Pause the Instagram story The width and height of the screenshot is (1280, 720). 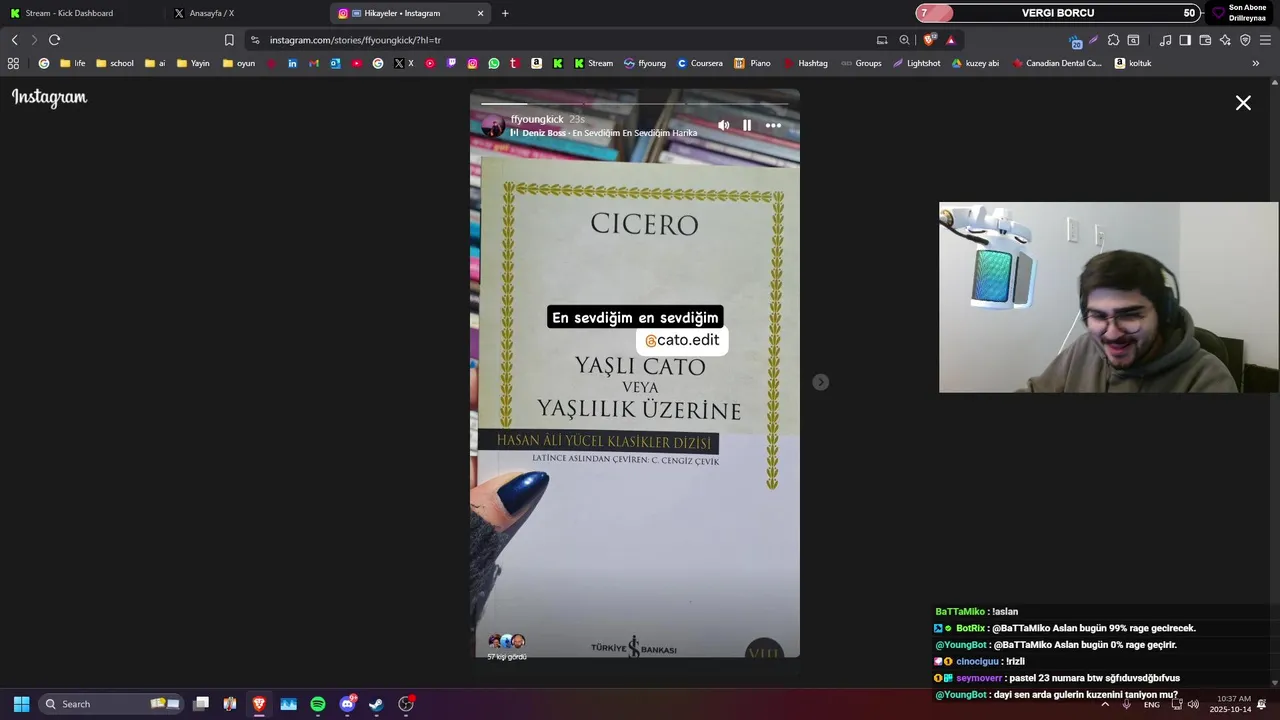(x=747, y=125)
